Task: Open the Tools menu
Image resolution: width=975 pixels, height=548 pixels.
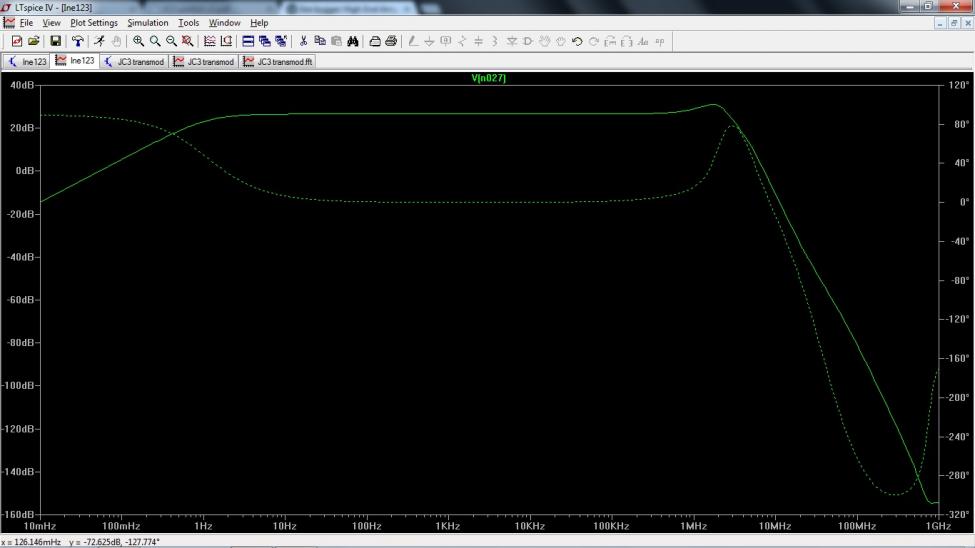Action: click(x=188, y=23)
